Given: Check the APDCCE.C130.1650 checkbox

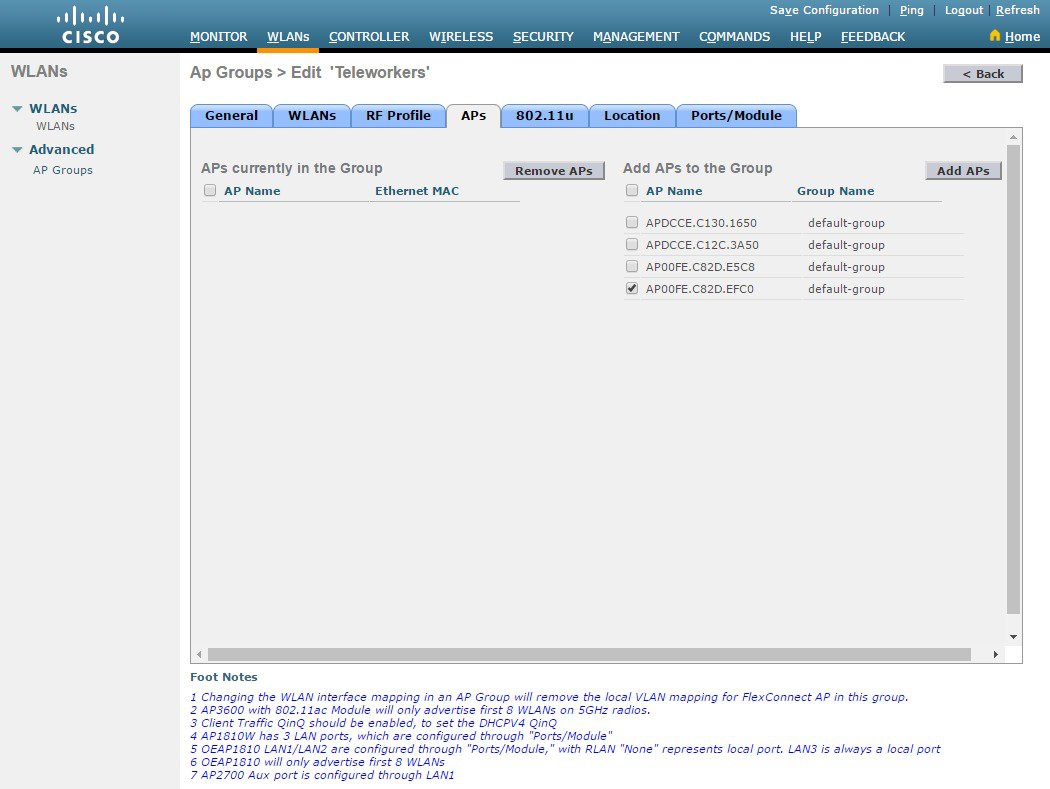Looking at the screenshot, I should 632,222.
